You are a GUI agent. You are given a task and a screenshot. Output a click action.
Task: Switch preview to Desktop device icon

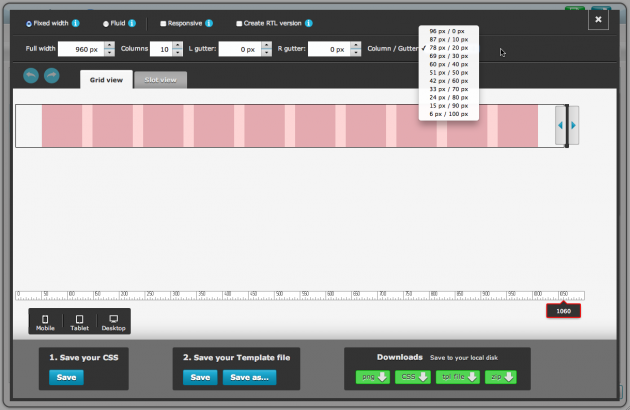(113, 321)
